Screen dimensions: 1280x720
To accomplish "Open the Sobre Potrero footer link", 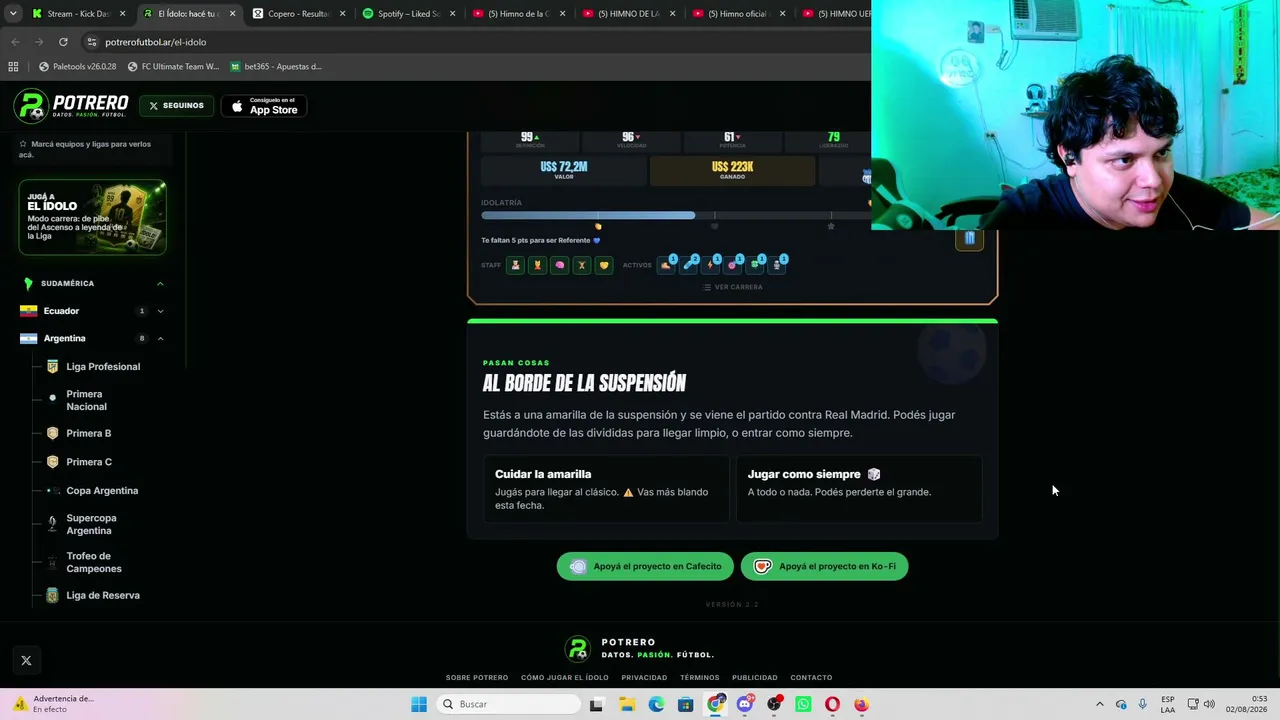I will tap(477, 678).
